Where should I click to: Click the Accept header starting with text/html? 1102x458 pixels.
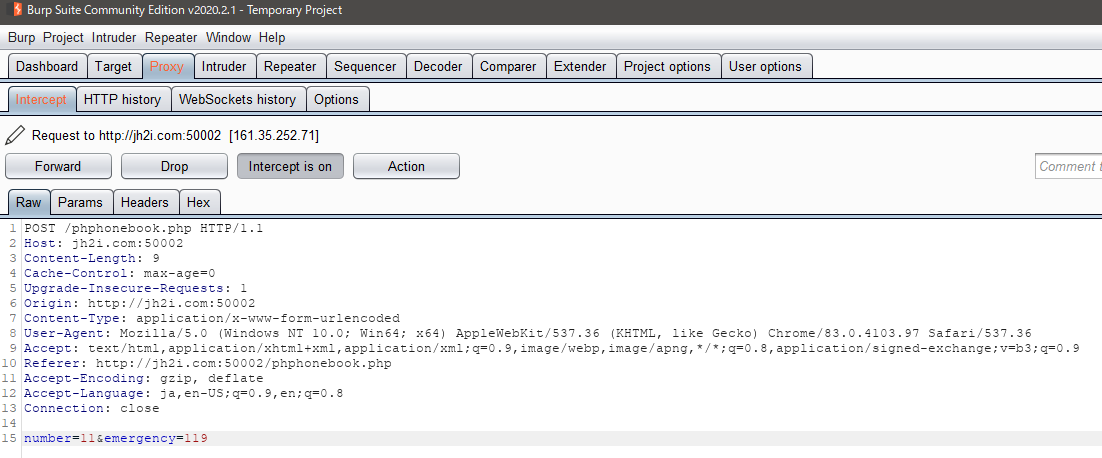552,348
